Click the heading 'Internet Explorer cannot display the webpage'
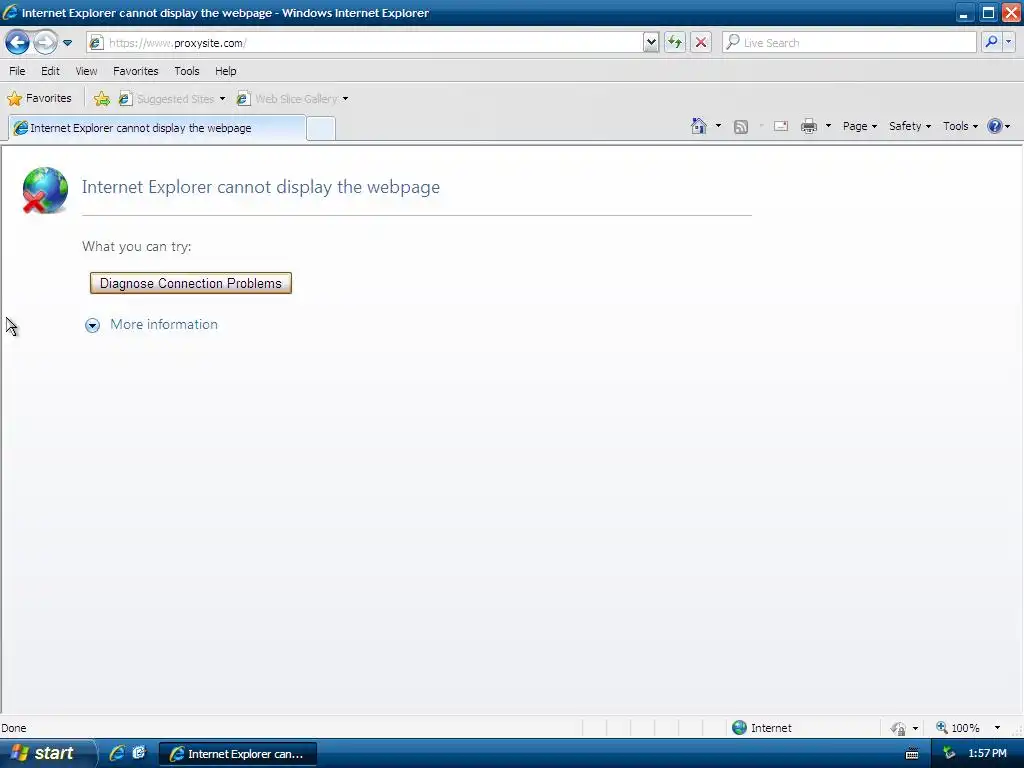 (x=261, y=187)
